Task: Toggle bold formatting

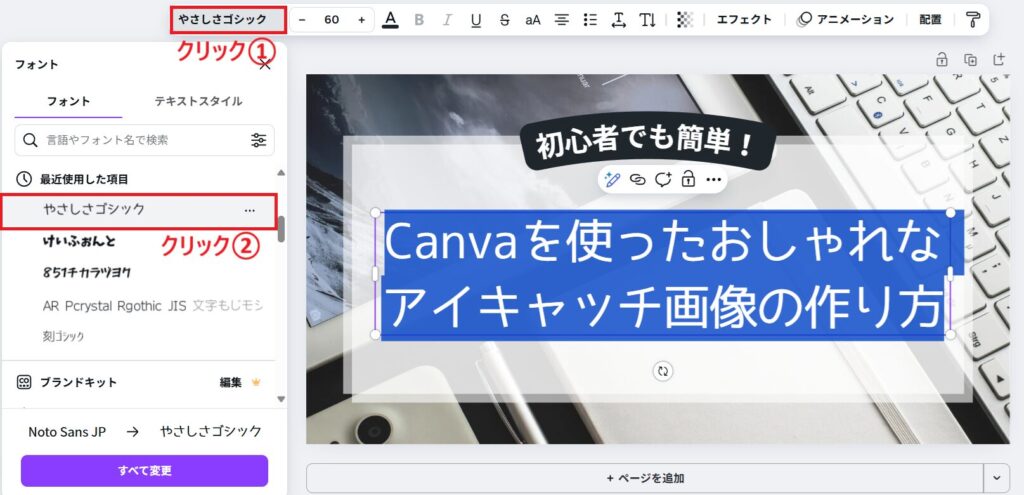Action: 419,19
